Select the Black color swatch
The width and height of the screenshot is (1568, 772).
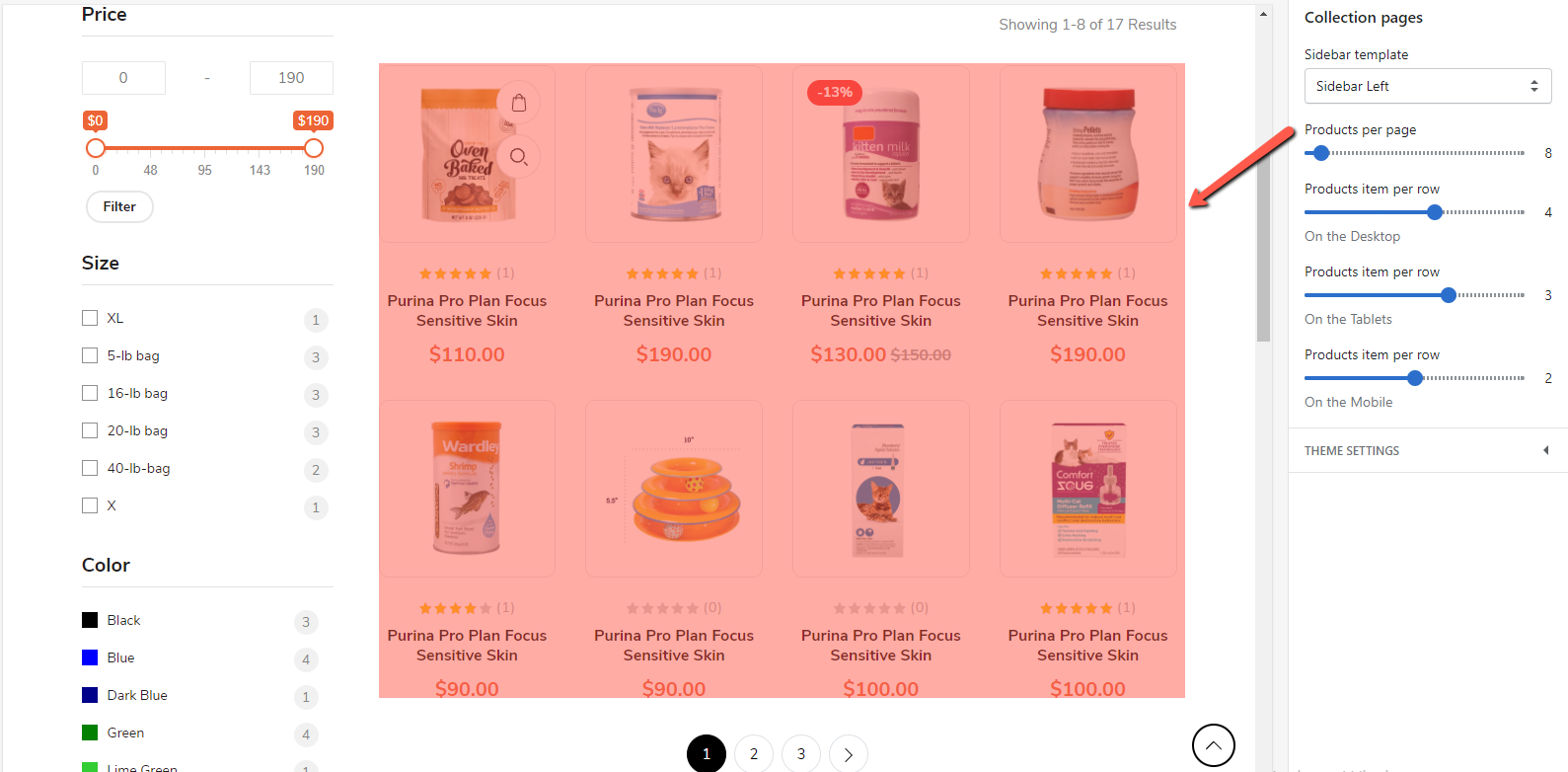pyautogui.click(x=90, y=620)
